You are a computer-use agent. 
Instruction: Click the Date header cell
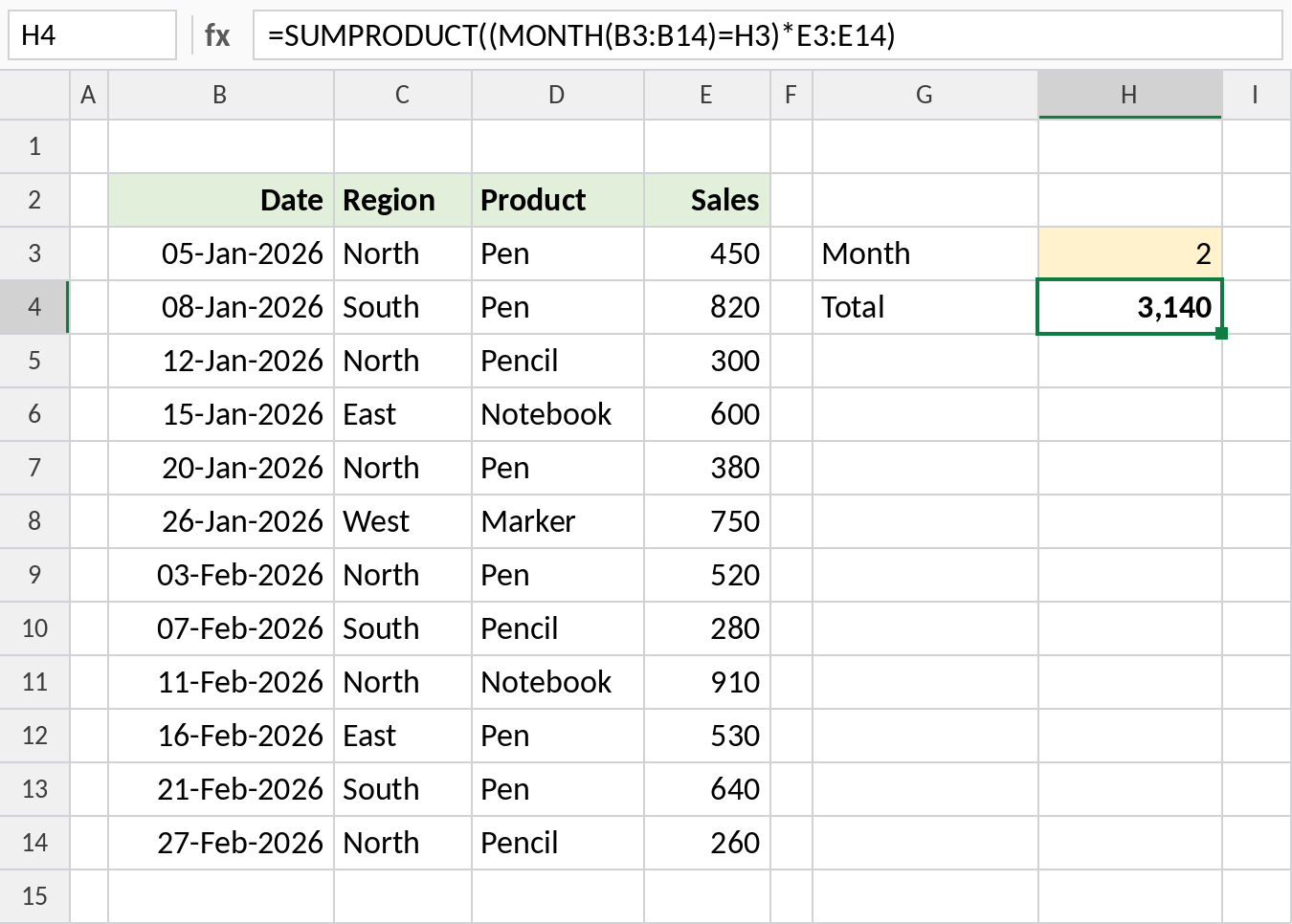click(x=221, y=200)
